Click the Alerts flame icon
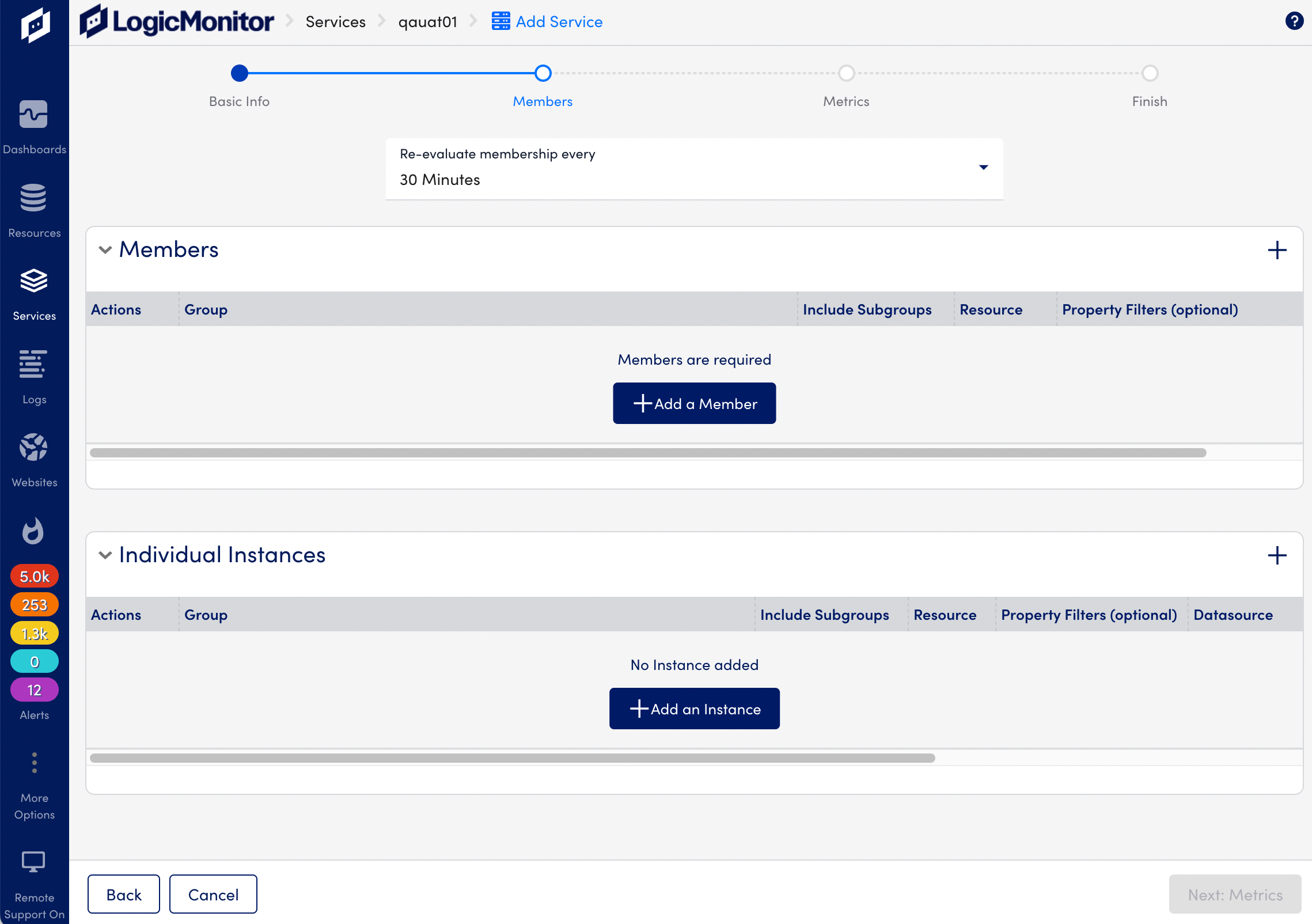This screenshot has height=924, width=1312. [33, 531]
